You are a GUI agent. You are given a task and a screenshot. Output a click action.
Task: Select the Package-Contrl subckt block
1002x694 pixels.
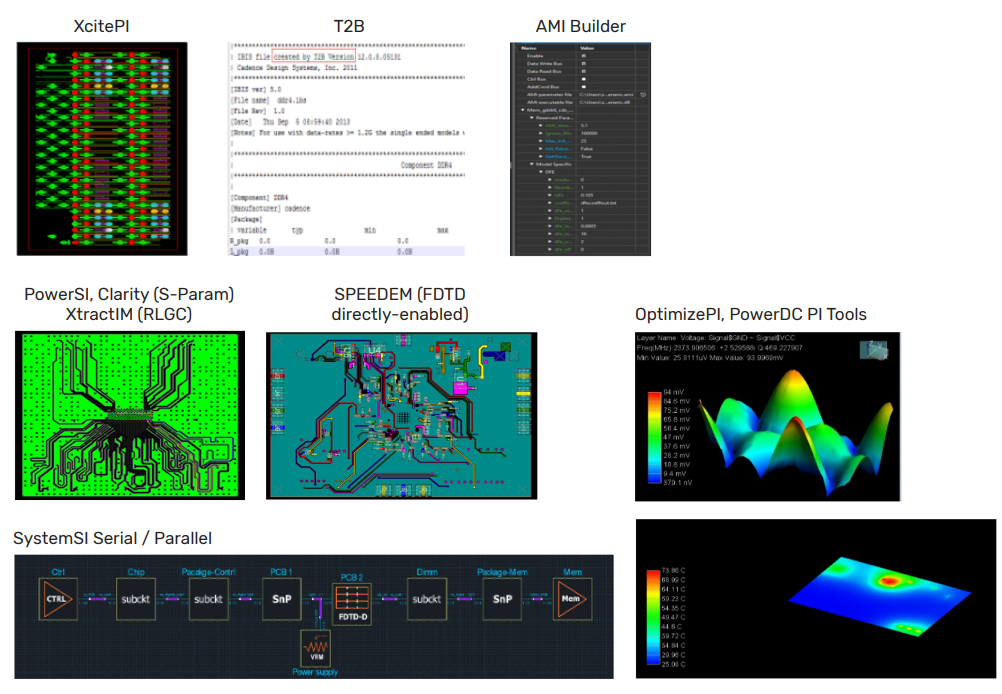tap(208, 599)
